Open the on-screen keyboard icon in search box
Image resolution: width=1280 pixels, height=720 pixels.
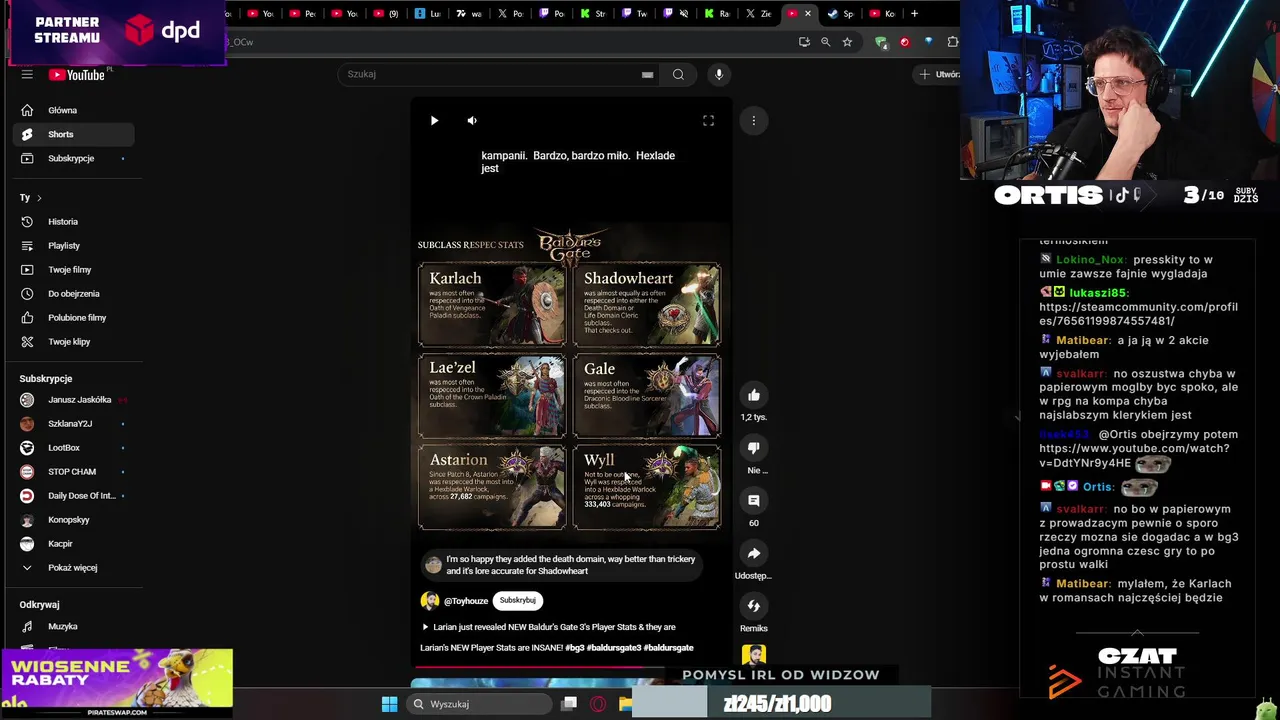pos(647,74)
